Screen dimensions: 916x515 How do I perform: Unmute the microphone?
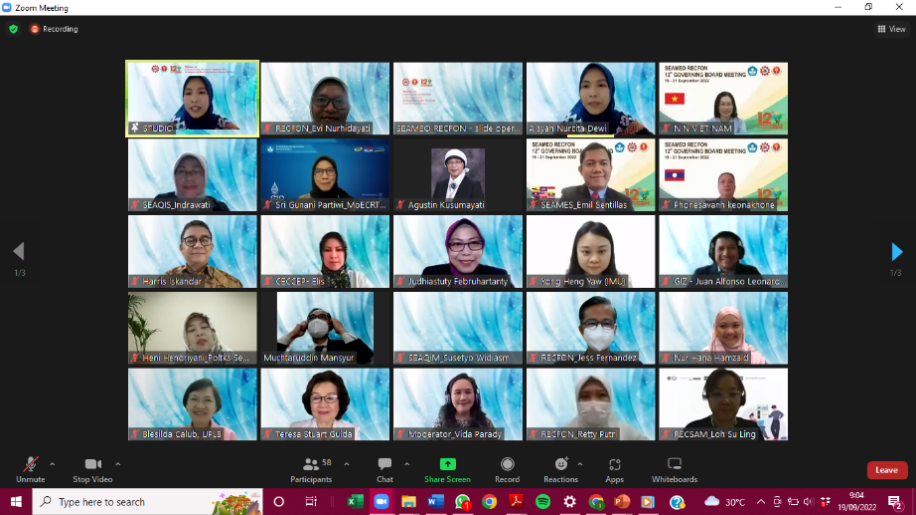pyautogui.click(x=30, y=466)
